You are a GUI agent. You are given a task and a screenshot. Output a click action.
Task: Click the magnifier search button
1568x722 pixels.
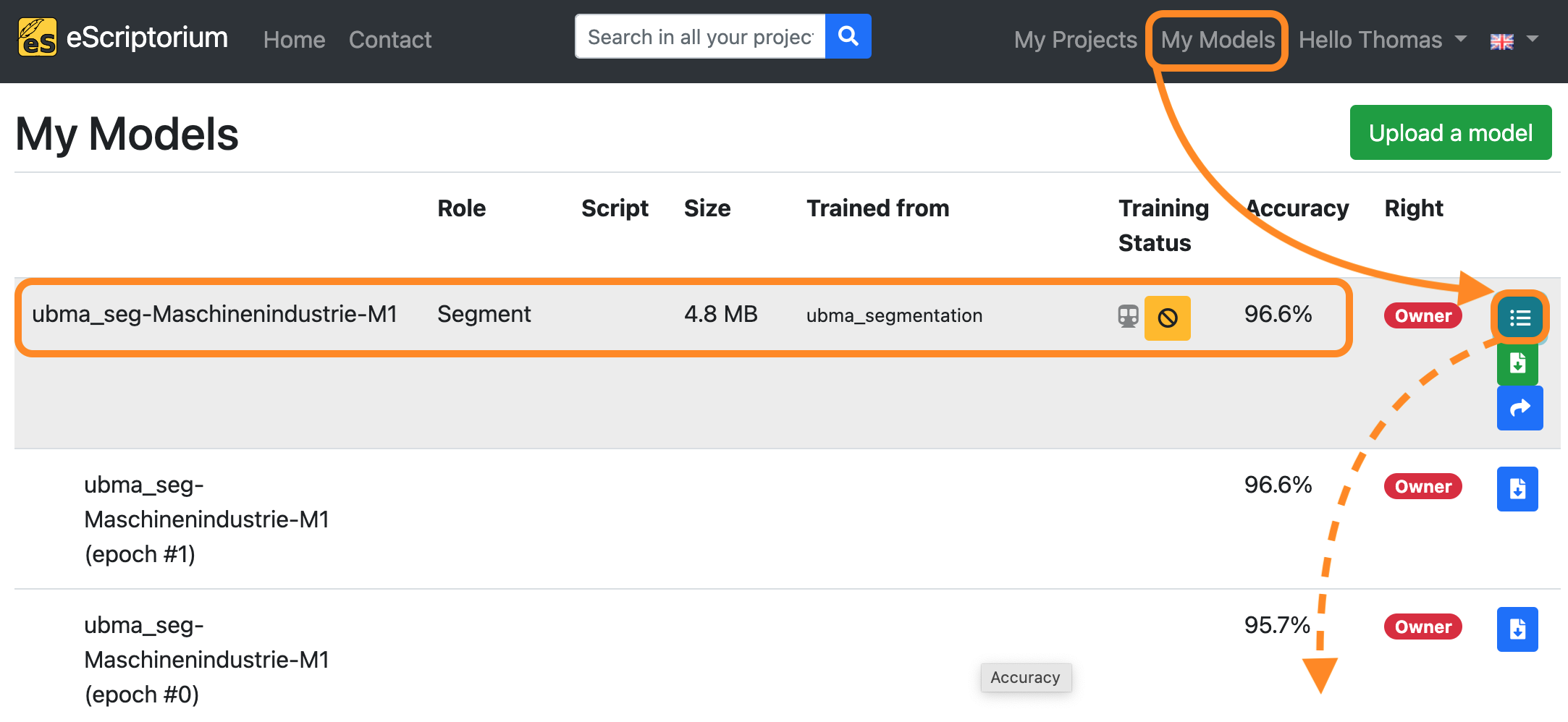(x=848, y=36)
